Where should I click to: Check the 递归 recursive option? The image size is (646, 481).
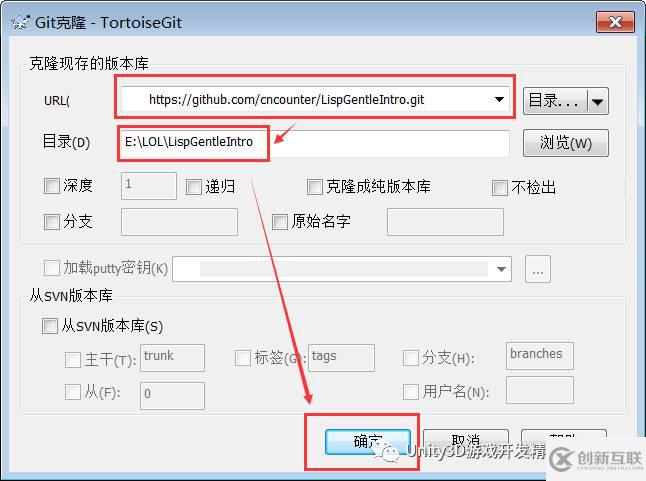194,187
